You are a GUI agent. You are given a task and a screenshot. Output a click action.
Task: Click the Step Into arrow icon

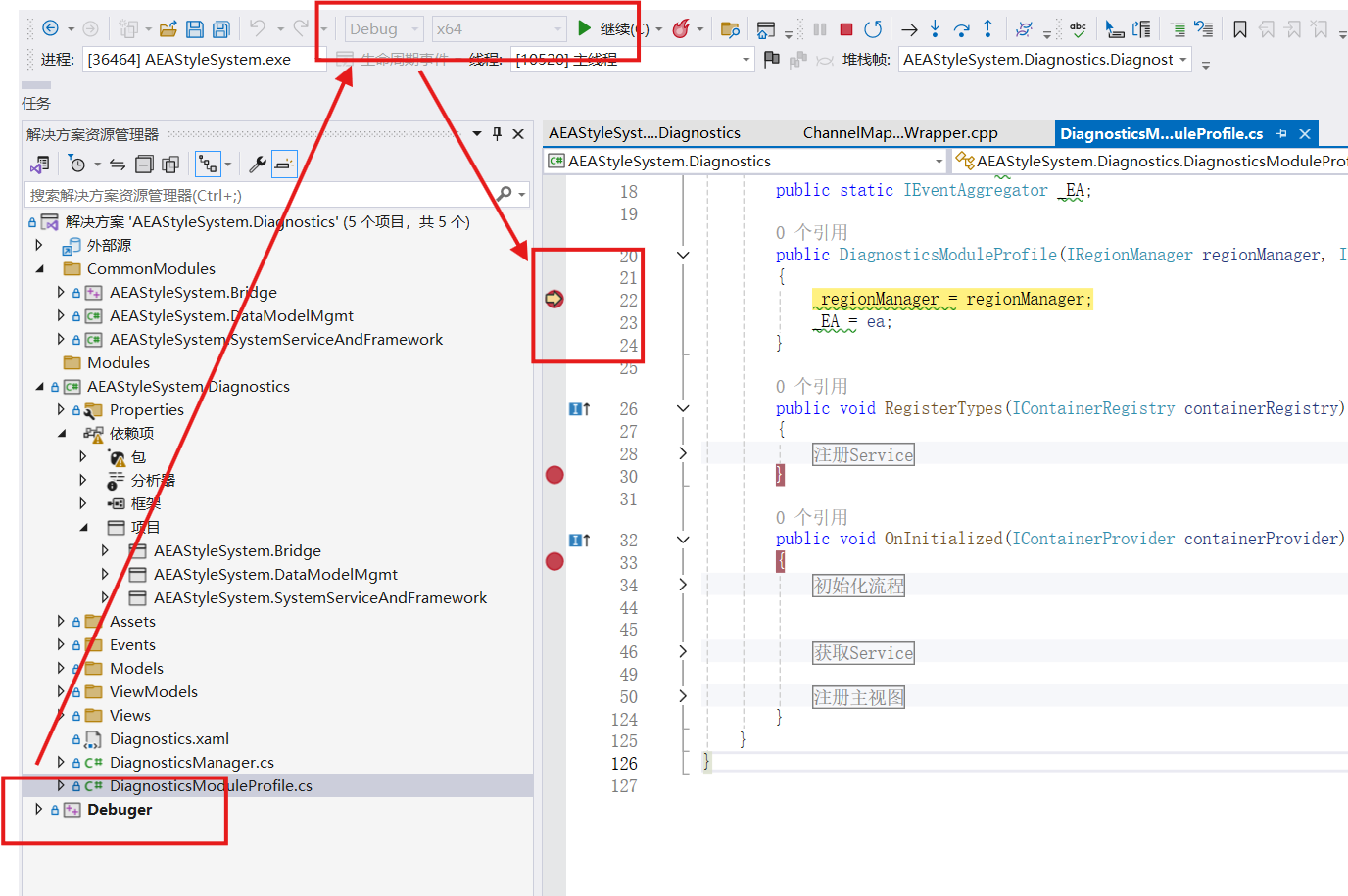click(x=935, y=29)
